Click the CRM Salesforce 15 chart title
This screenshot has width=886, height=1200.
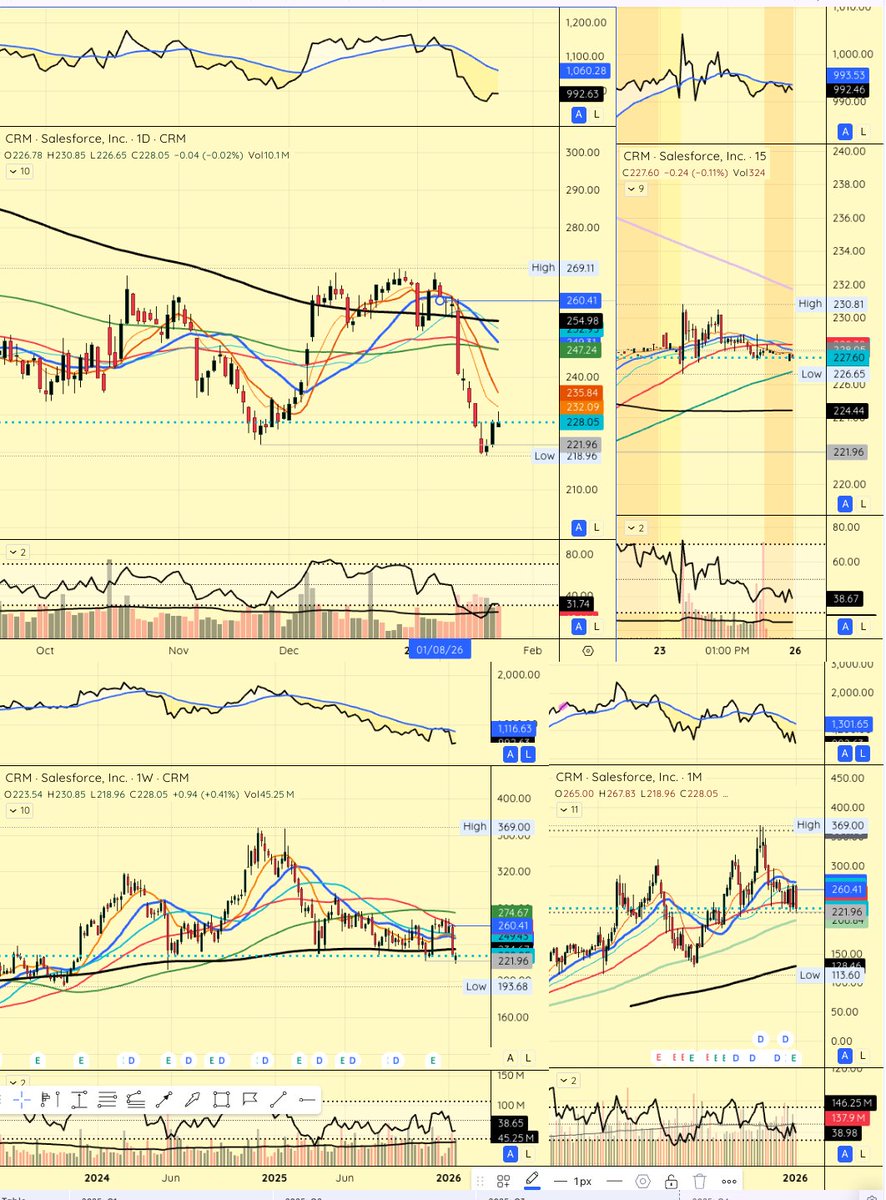tap(695, 156)
